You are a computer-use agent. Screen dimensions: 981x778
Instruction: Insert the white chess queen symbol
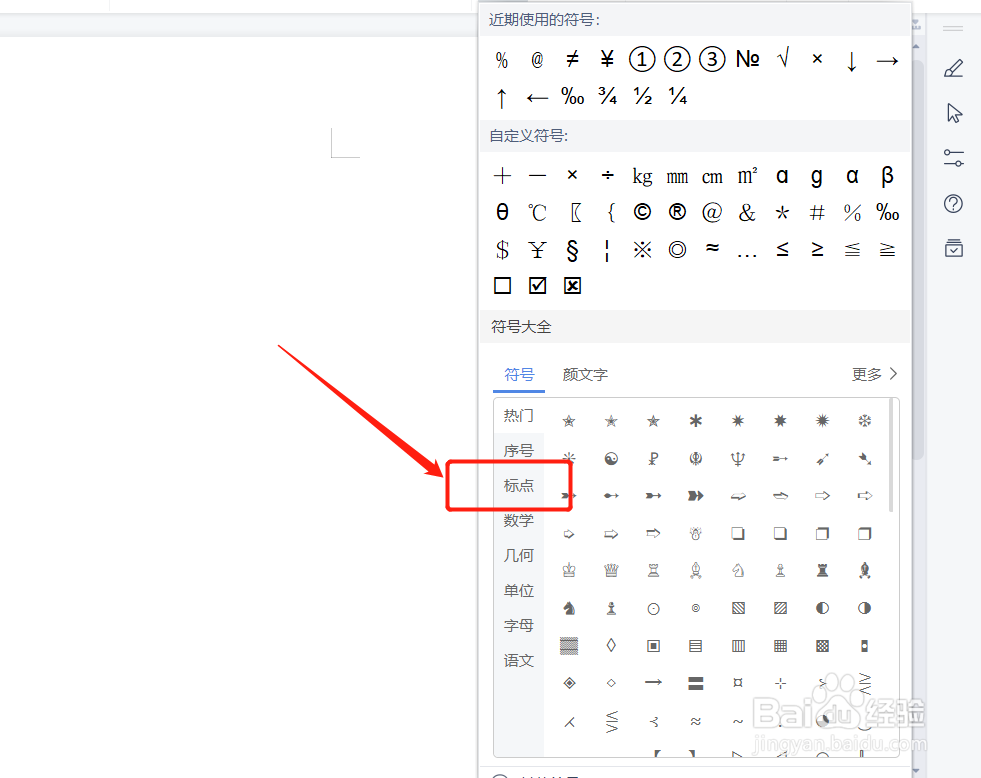click(x=611, y=570)
